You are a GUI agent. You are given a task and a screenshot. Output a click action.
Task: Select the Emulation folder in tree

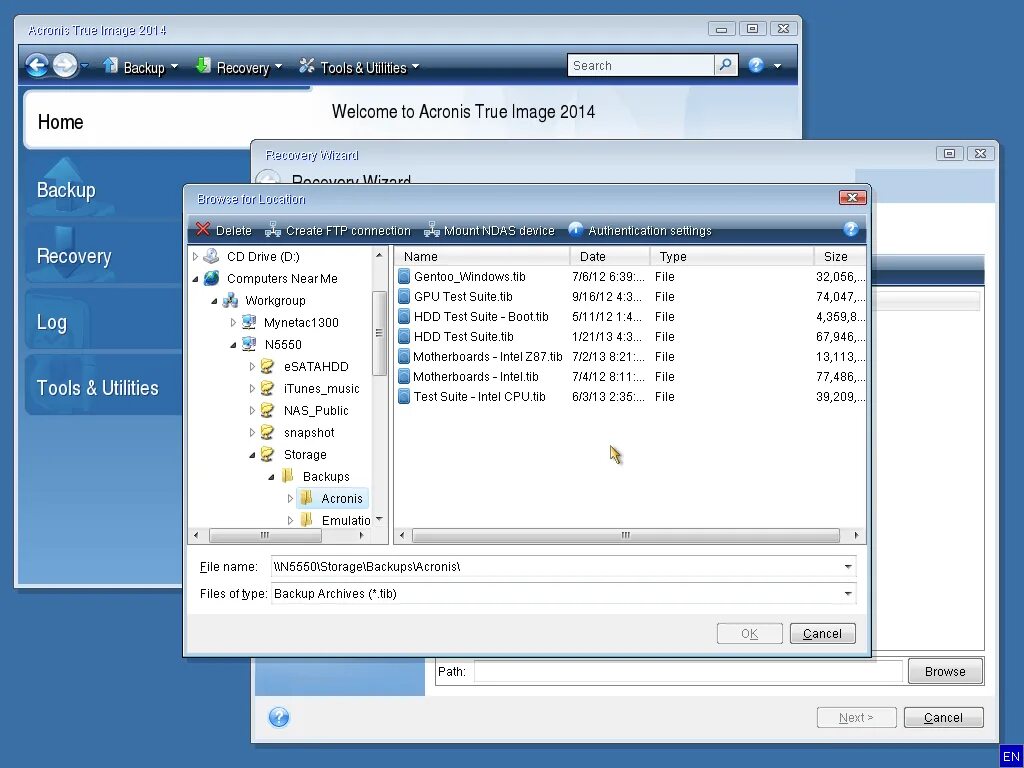pos(345,520)
